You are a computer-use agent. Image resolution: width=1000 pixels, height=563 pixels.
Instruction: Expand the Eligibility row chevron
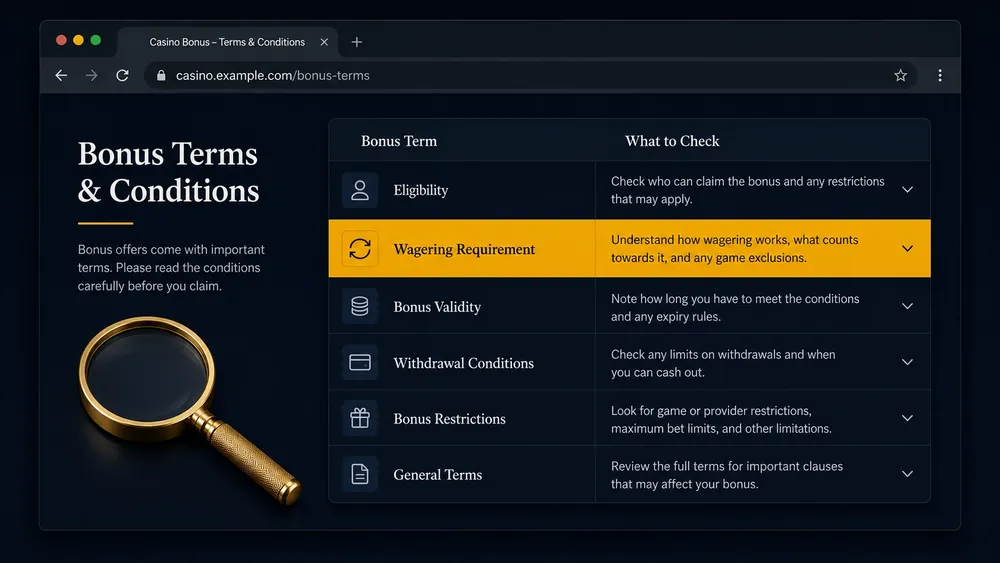click(x=908, y=189)
